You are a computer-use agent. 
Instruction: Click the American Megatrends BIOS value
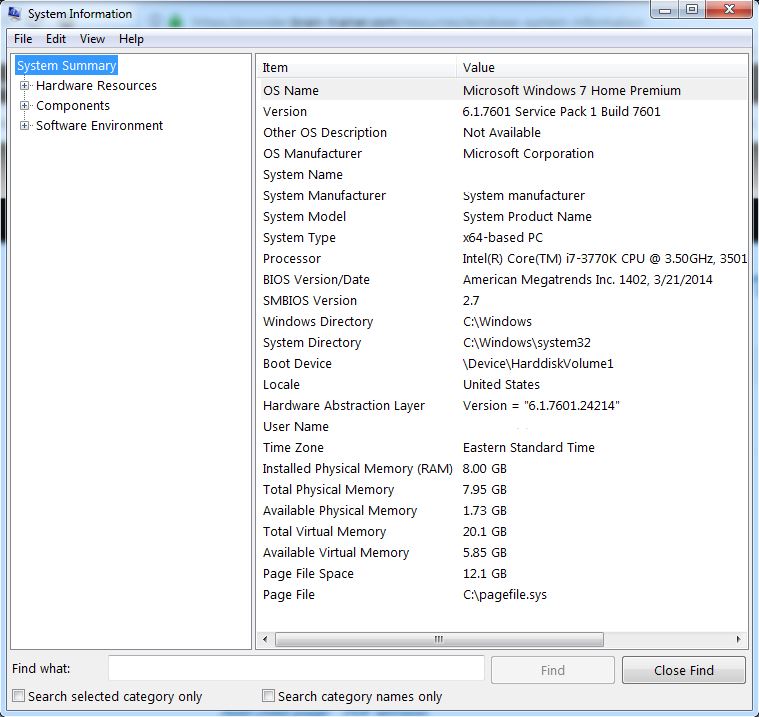(588, 280)
